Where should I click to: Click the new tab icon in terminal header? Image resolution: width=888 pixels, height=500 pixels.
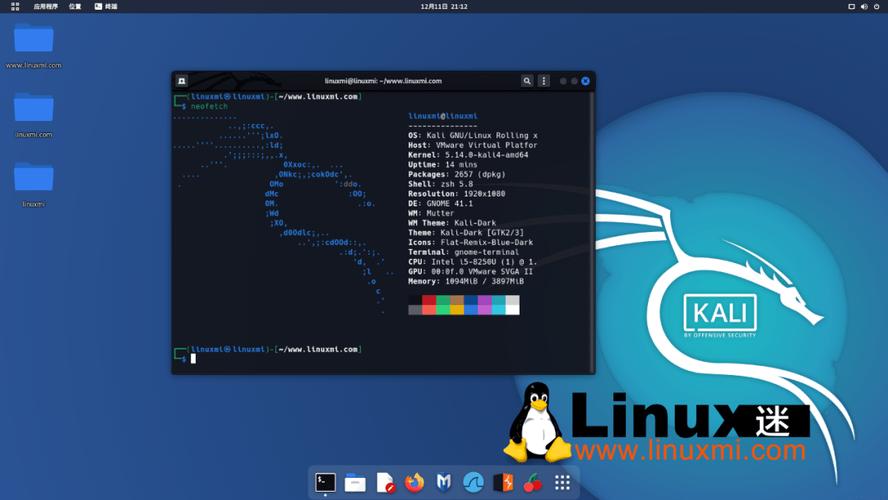(x=182, y=81)
